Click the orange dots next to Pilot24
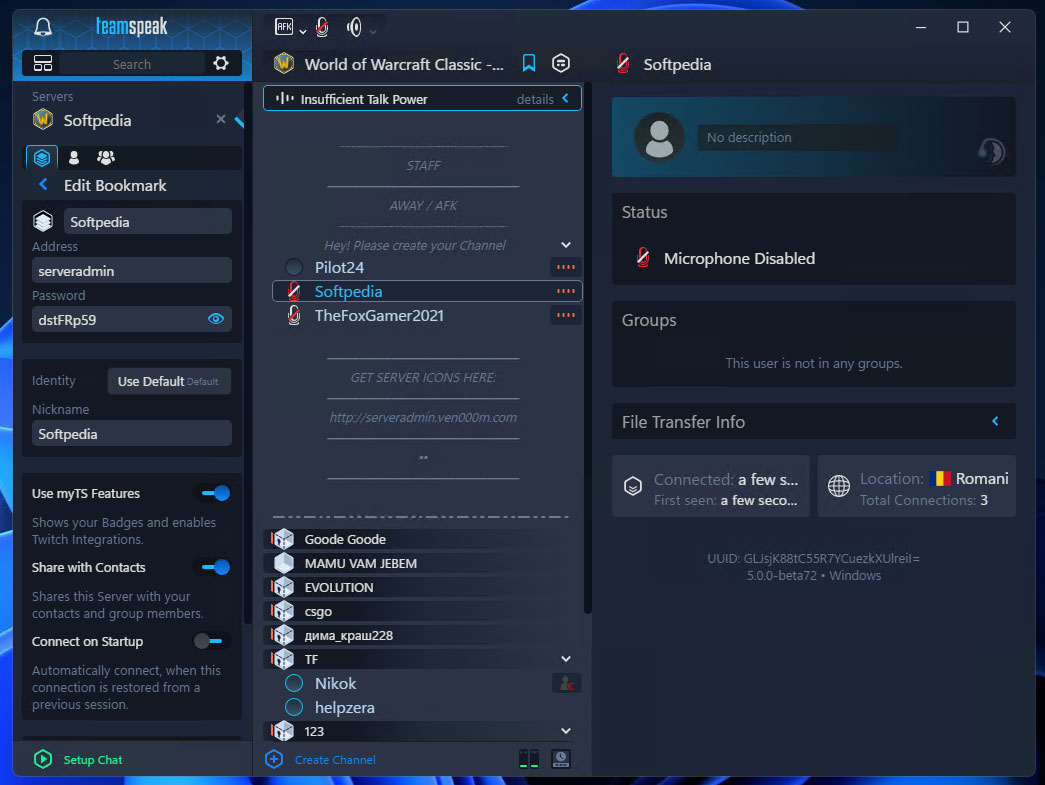The height and width of the screenshot is (785, 1045). (566, 267)
